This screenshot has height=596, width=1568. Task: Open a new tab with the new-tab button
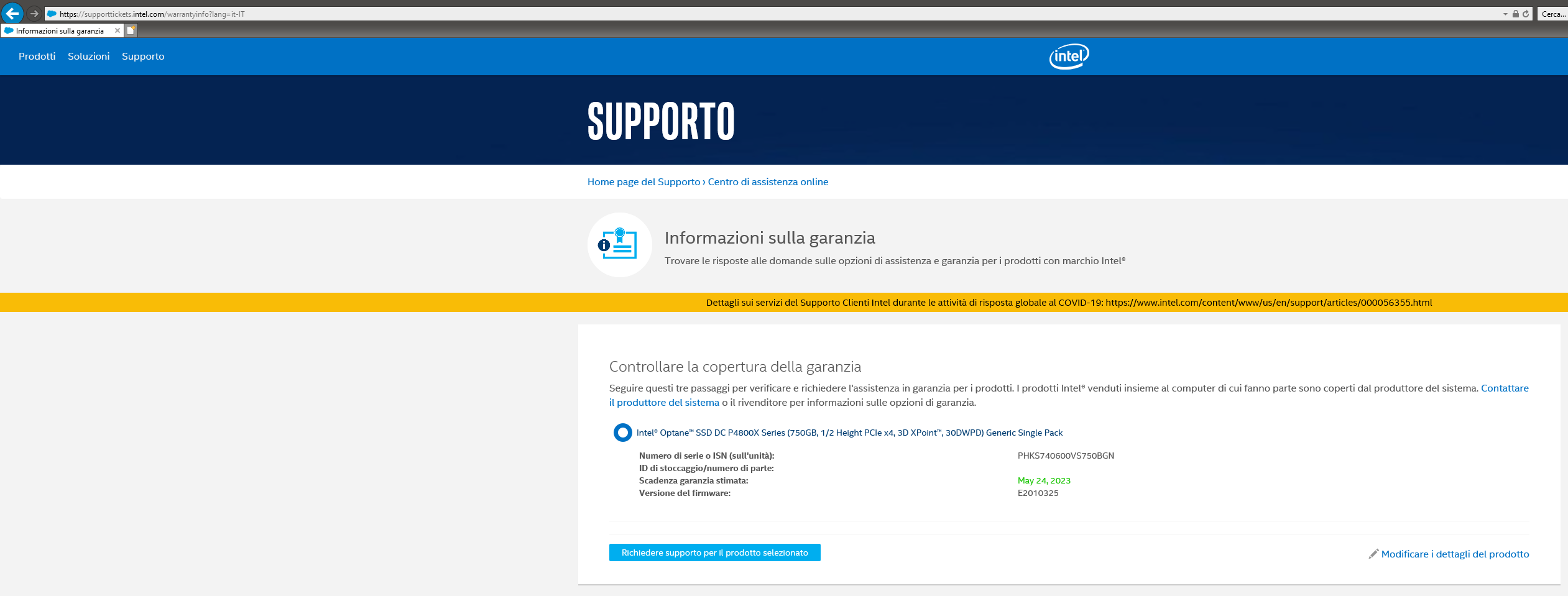(x=131, y=30)
